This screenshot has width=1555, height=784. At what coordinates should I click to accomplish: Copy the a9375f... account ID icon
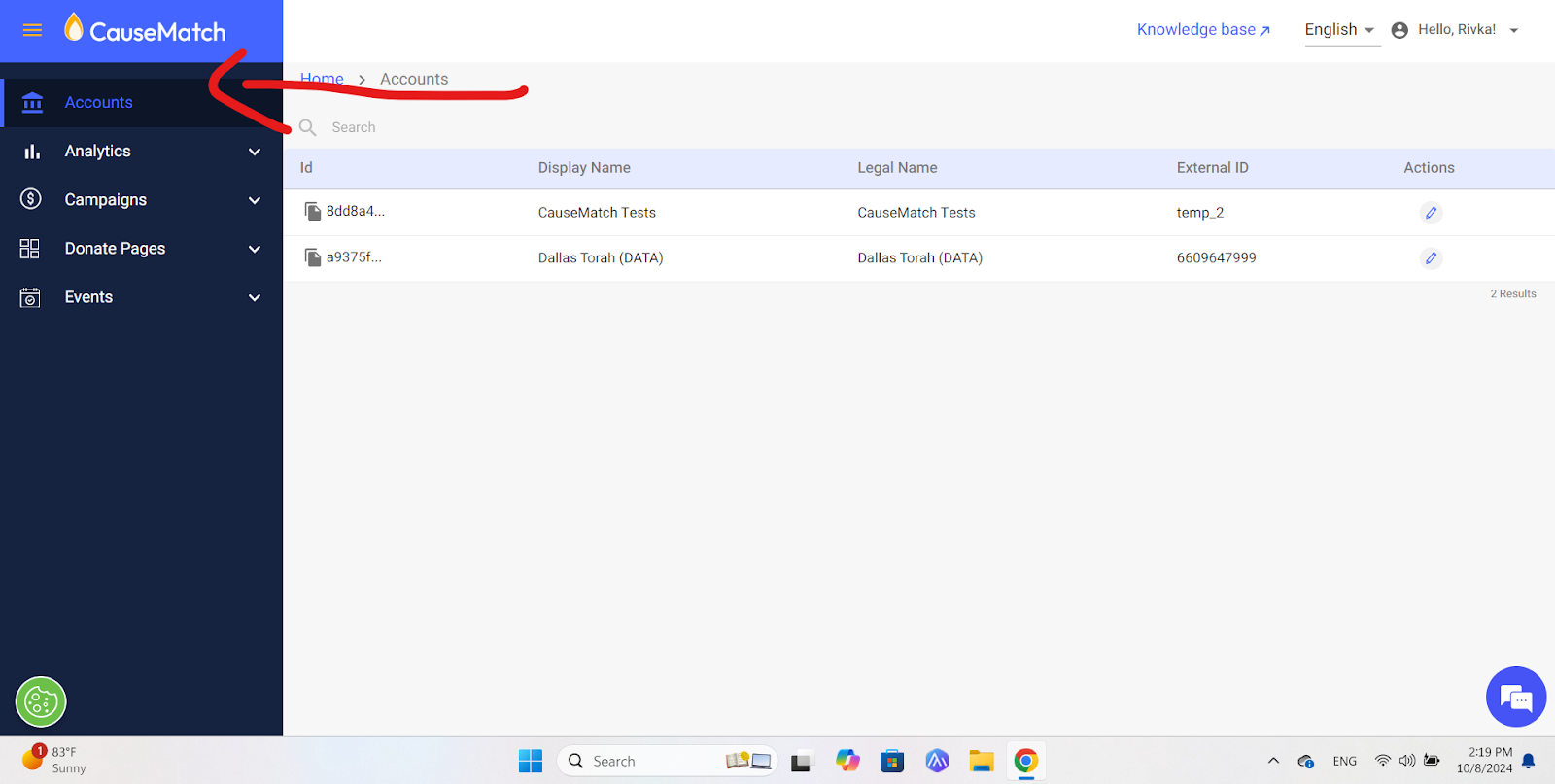(313, 257)
